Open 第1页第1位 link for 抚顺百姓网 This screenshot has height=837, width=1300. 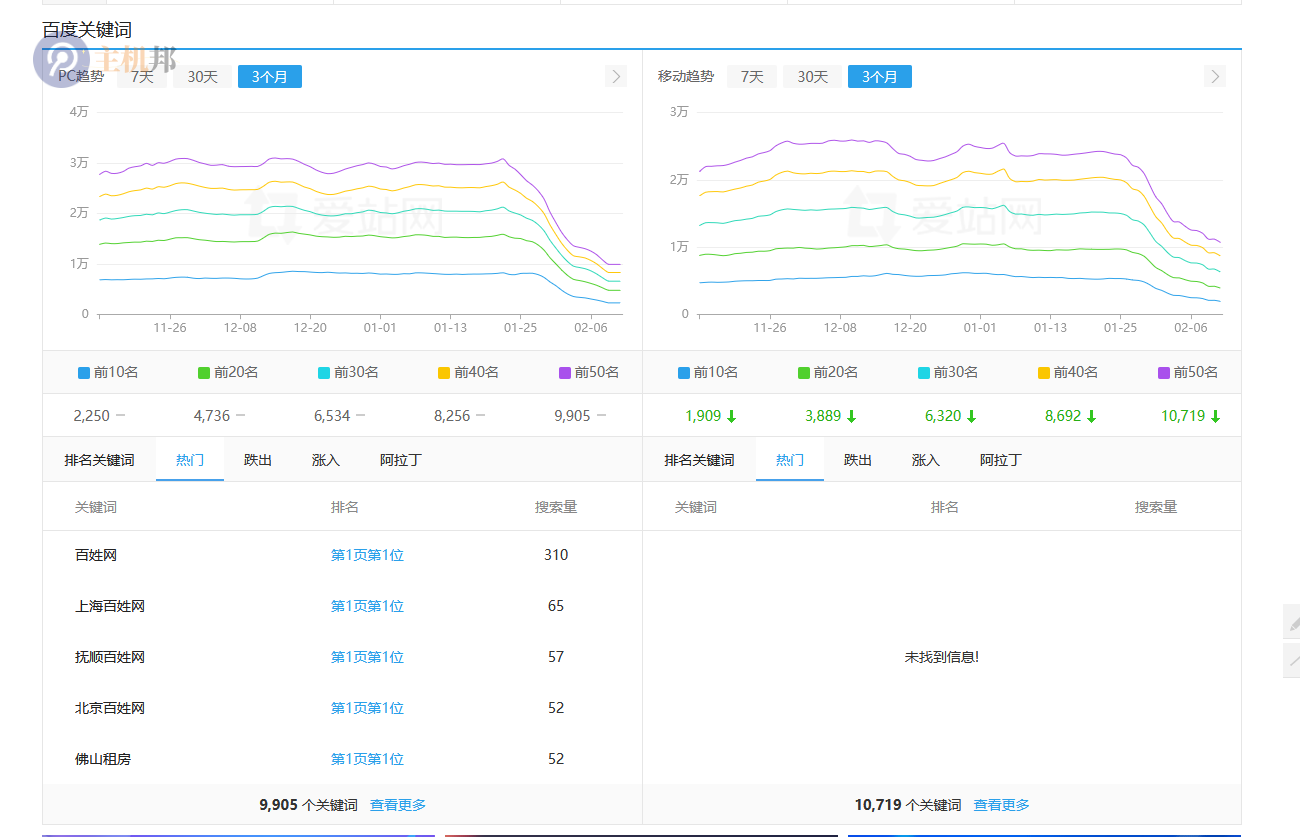[x=367, y=657]
